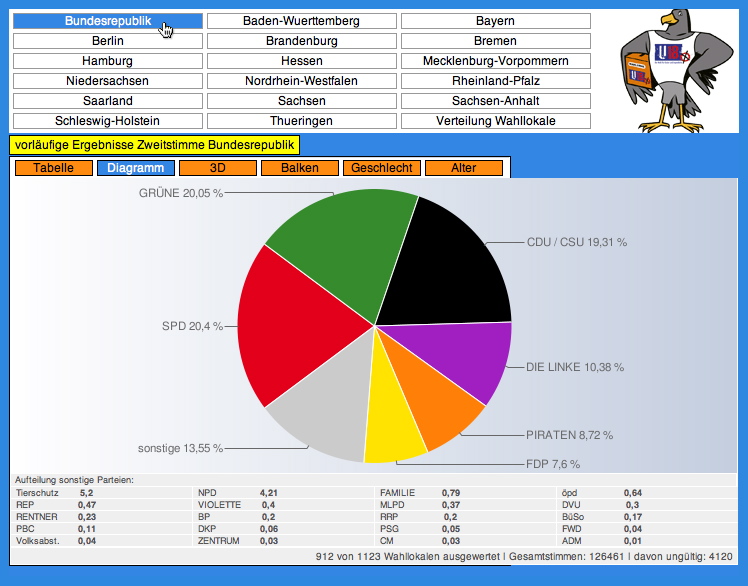
Task: Open Nordrhein-Westfalen results
Action: (301, 81)
